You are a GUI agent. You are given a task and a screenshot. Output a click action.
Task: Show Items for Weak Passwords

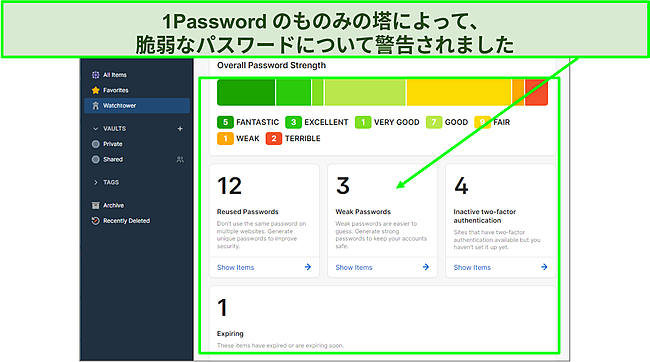354,267
